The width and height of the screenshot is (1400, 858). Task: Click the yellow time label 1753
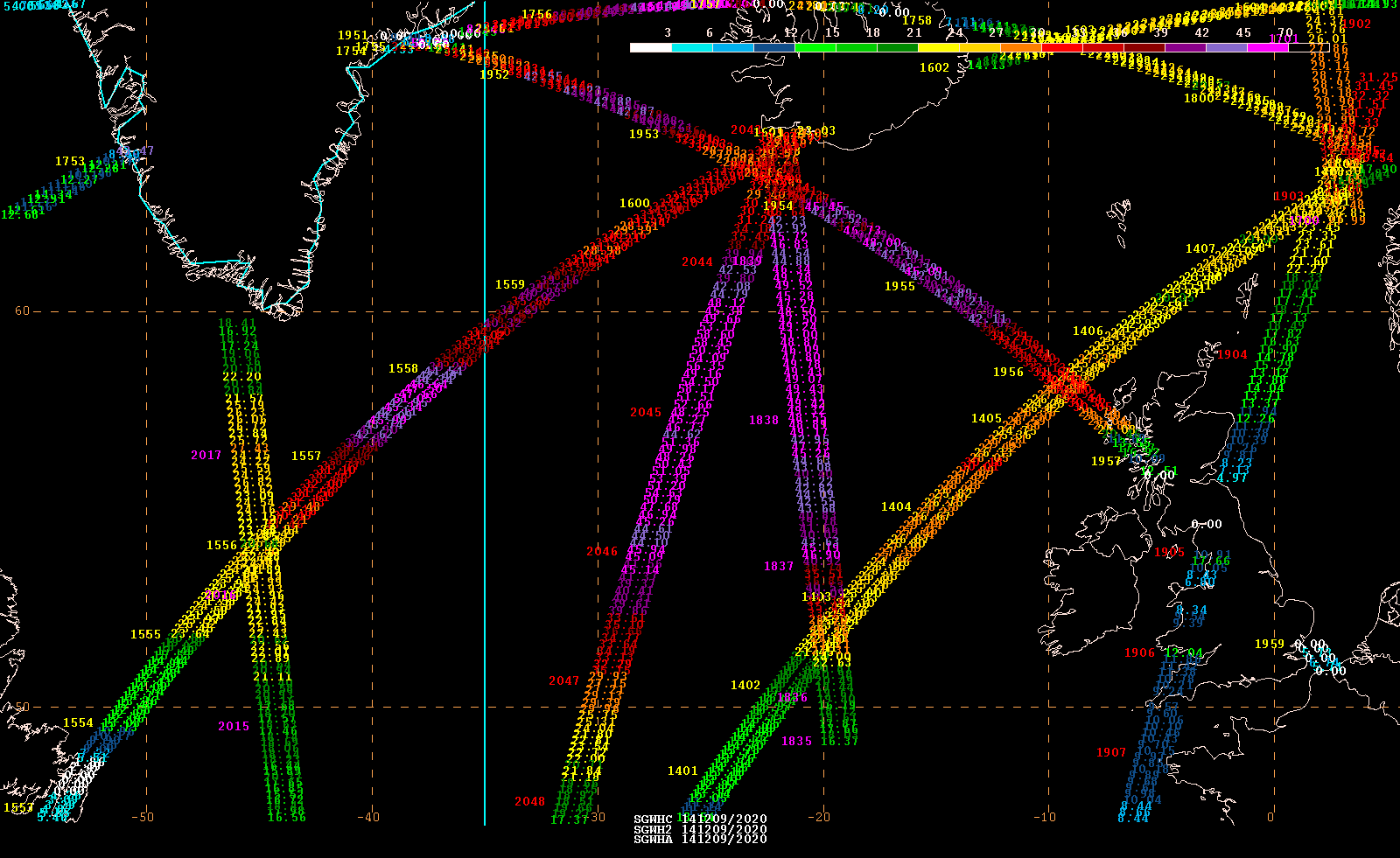[x=70, y=161]
